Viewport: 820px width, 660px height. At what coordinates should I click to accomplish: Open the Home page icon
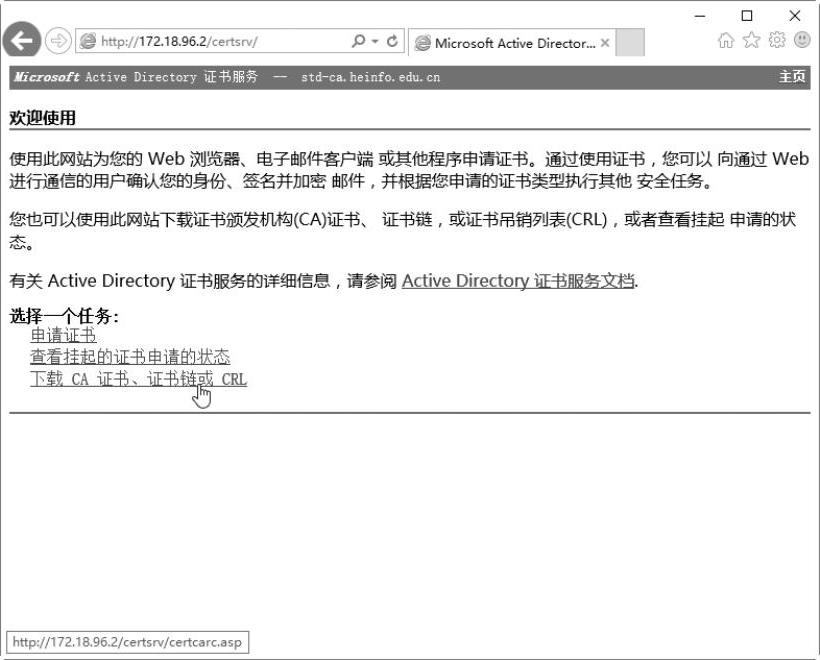(726, 40)
